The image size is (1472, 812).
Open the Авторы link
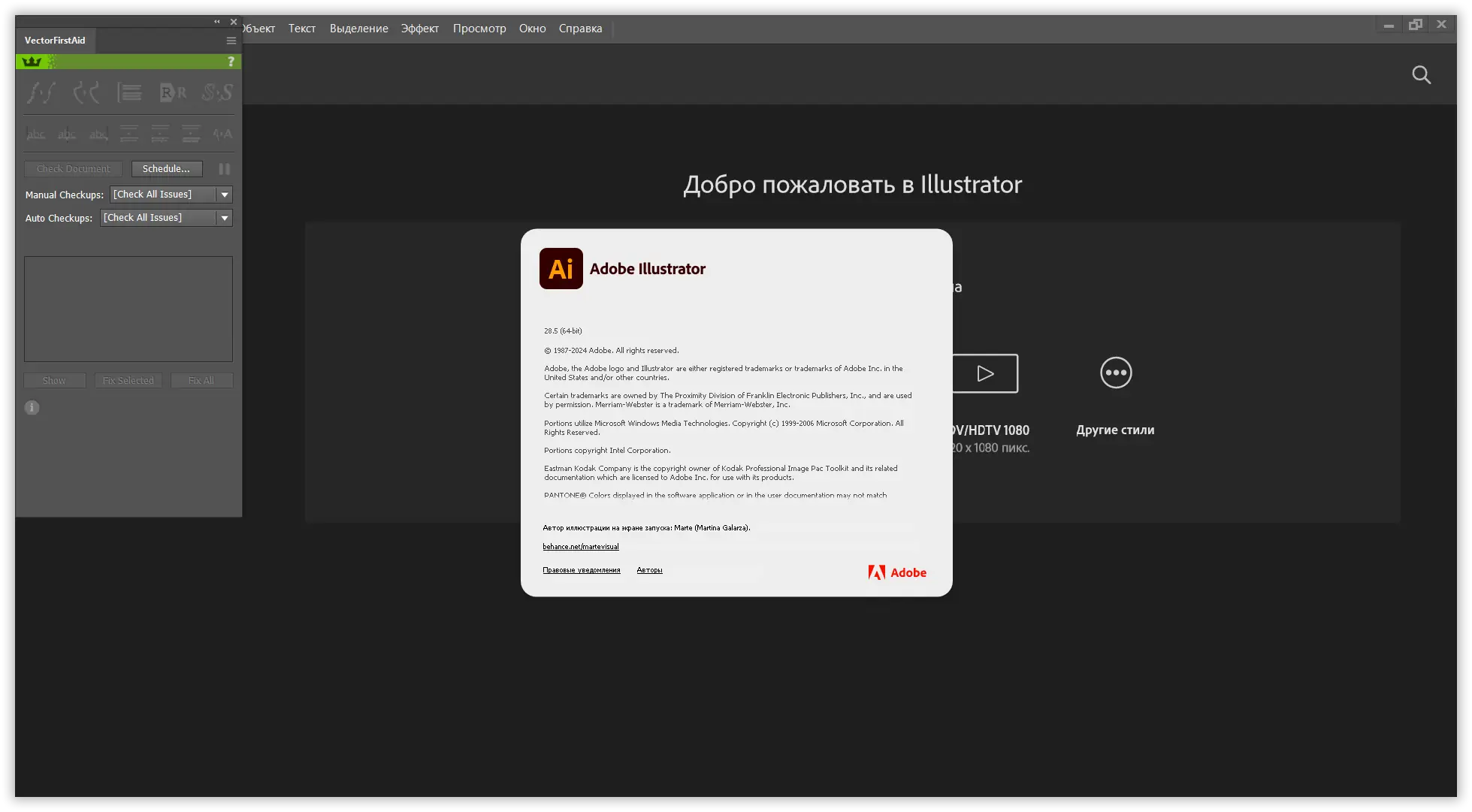coord(649,570)
